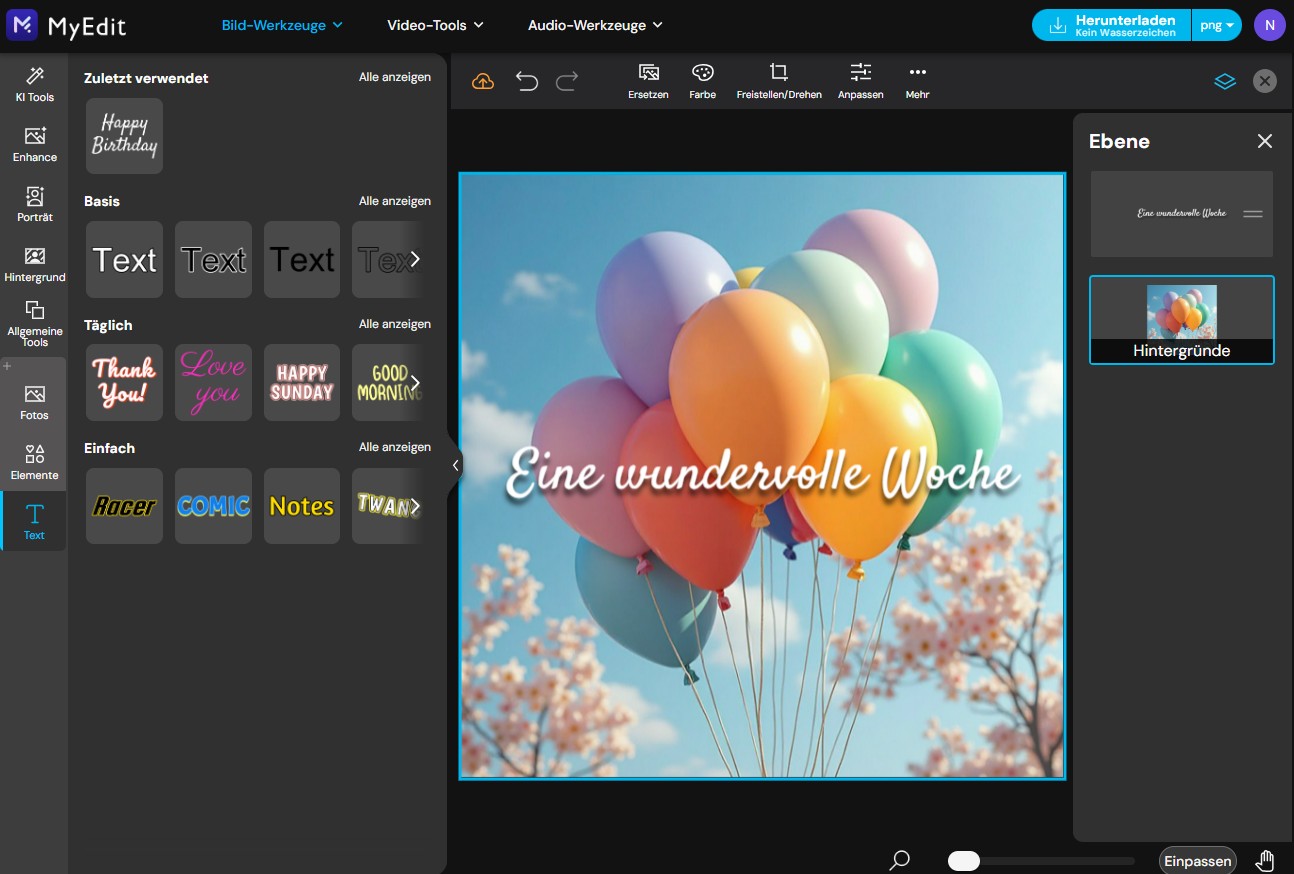Viewport: 1294px width, 874px height.
Task: Show all Einfach text styles
Action: (395, 447)
